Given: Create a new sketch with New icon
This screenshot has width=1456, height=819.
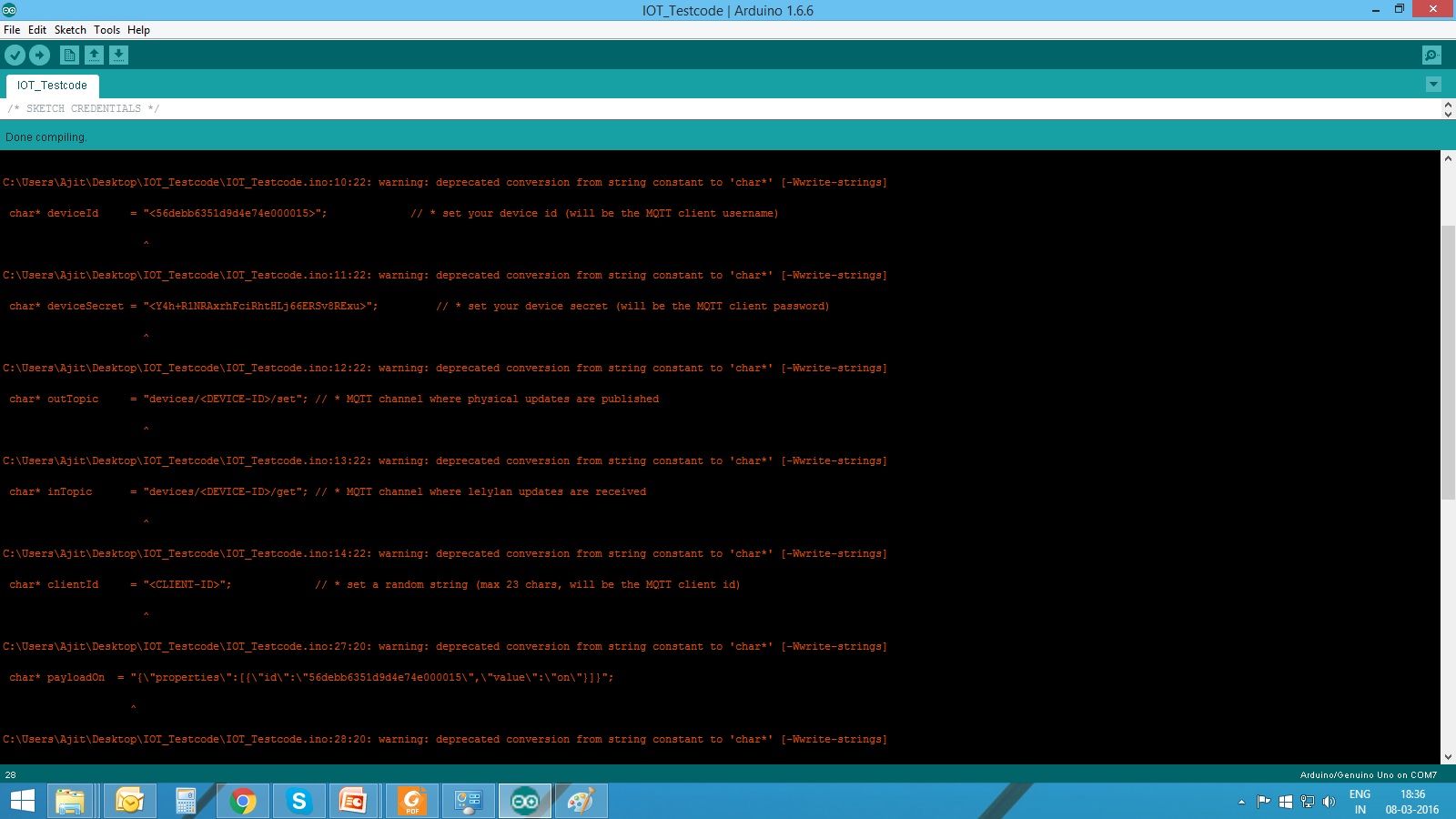Looking at the screenshot, I should point(69,56).
